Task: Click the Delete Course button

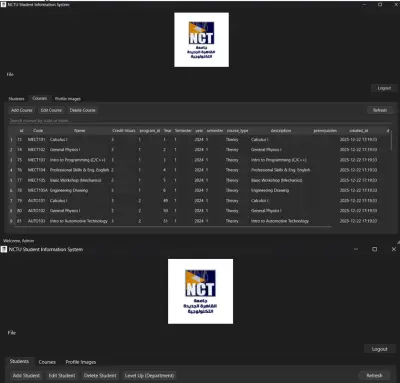Action: (x=83, y=110)
